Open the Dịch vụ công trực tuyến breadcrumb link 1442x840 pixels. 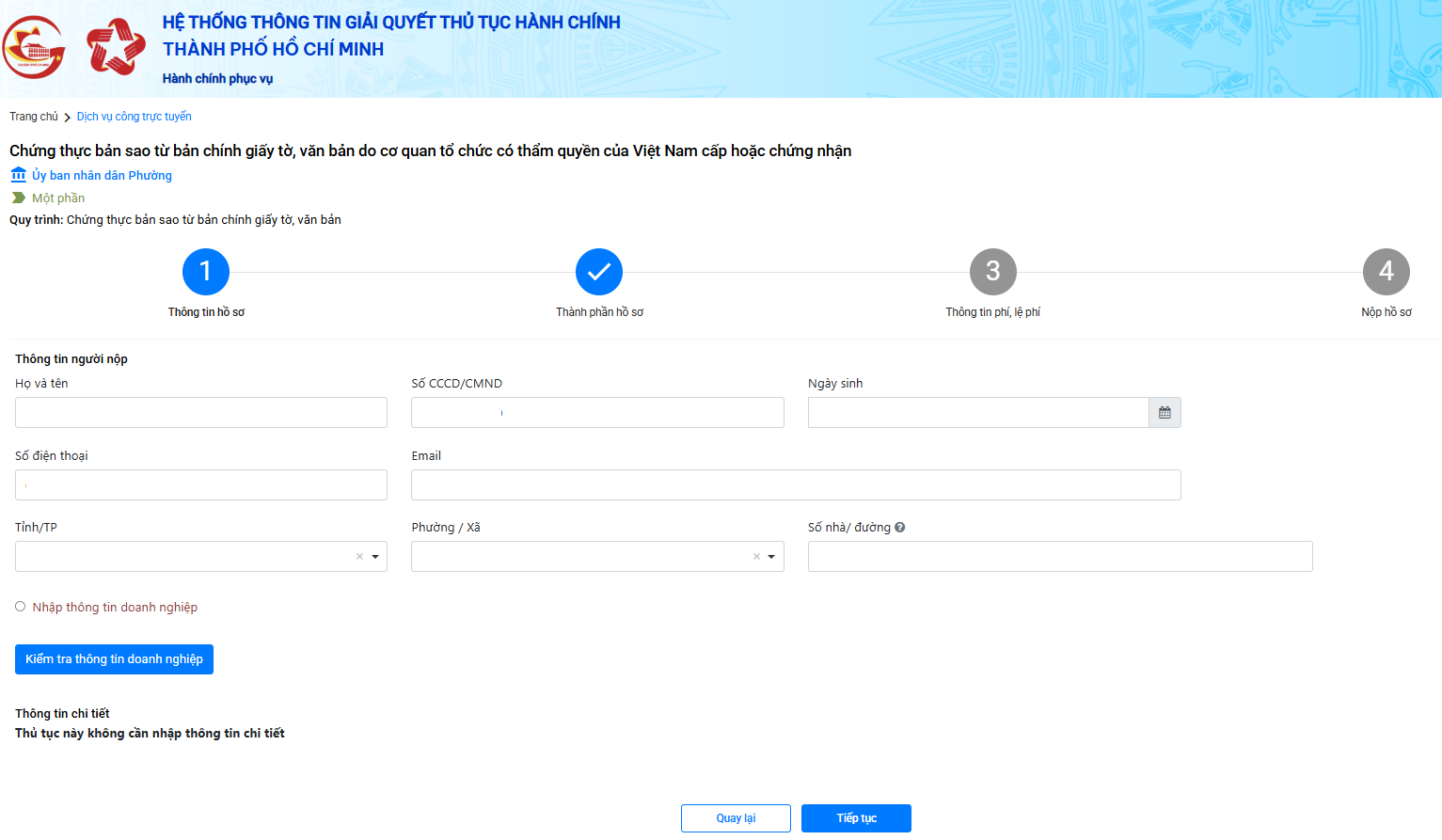coord(135,117)
